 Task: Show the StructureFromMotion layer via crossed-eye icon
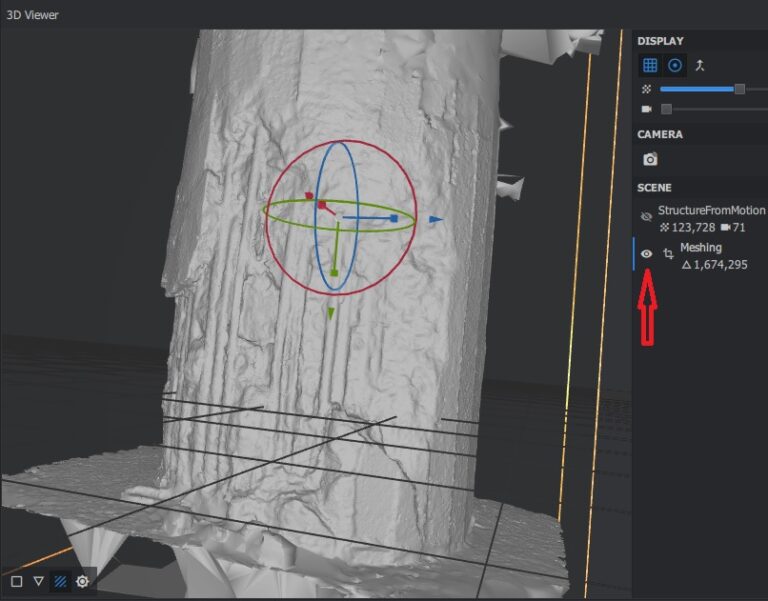click(646, 214)
